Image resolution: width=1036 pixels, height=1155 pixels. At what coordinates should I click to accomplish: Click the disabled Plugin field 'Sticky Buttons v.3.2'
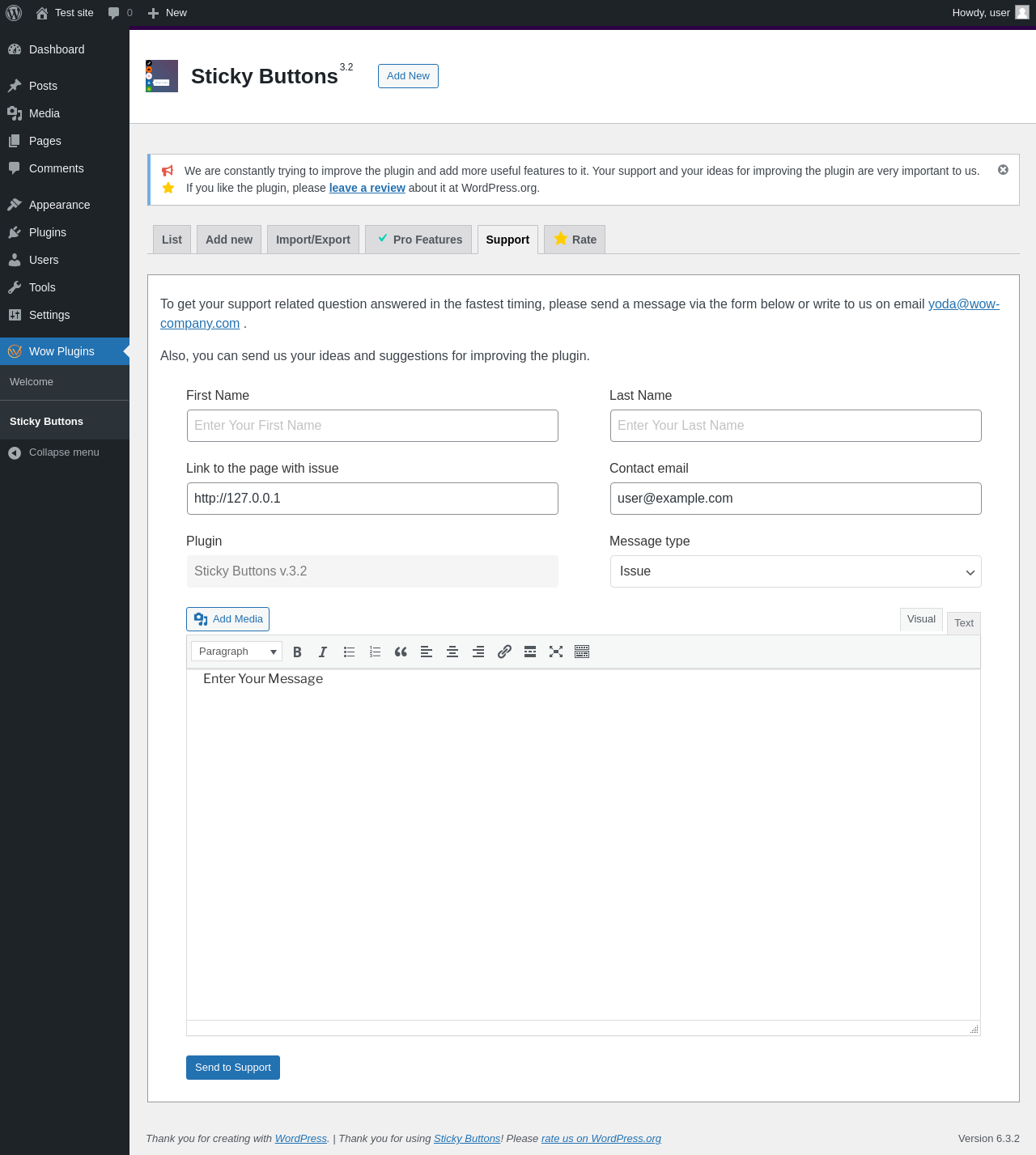tap(372, 571)
